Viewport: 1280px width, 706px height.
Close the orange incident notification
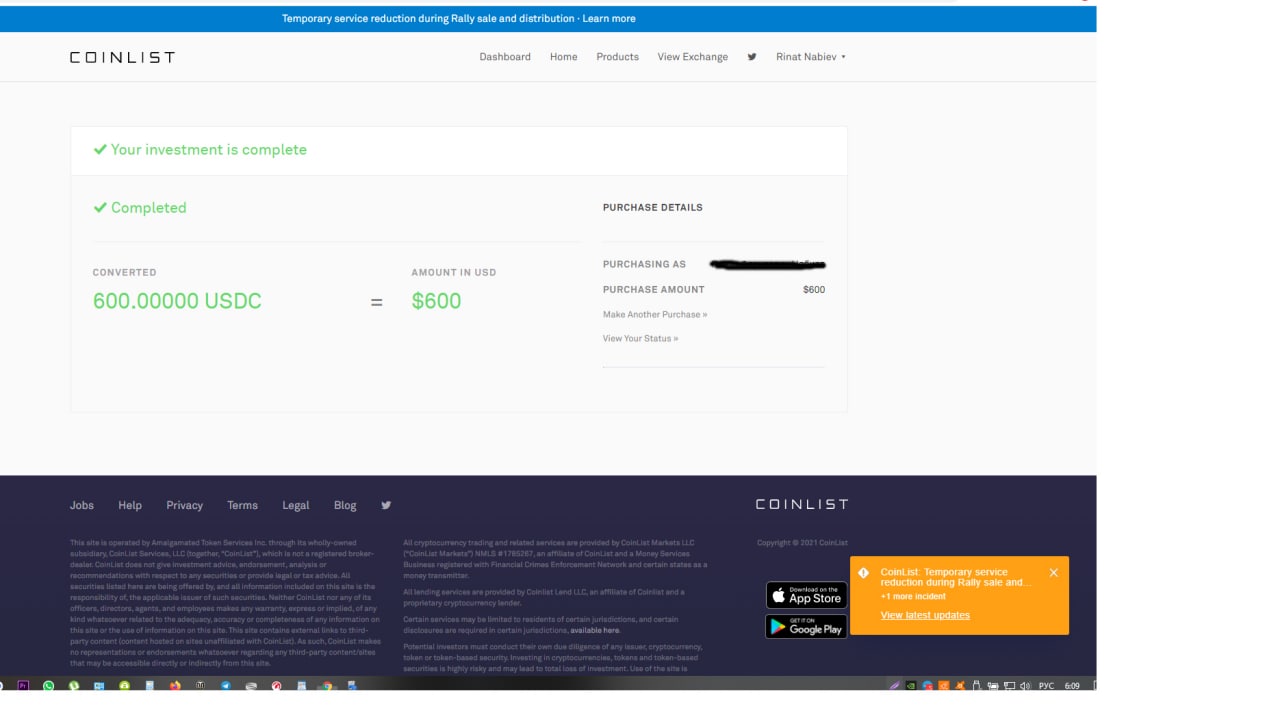[1053, 573]
